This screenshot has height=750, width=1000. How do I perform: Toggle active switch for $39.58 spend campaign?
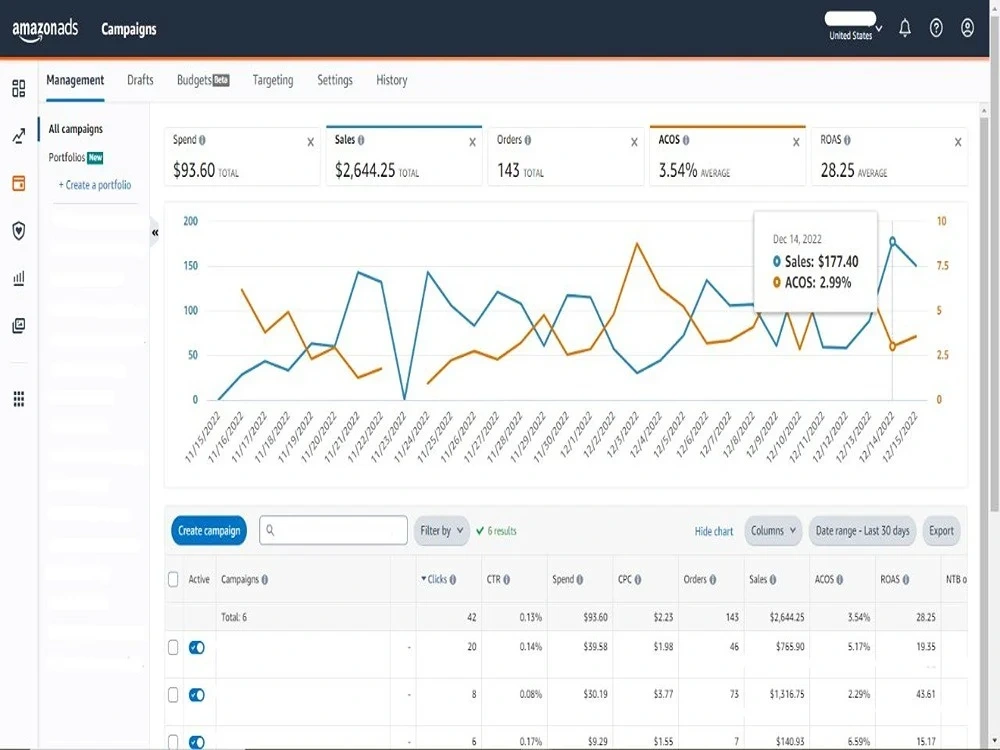(x=196, y=647)
